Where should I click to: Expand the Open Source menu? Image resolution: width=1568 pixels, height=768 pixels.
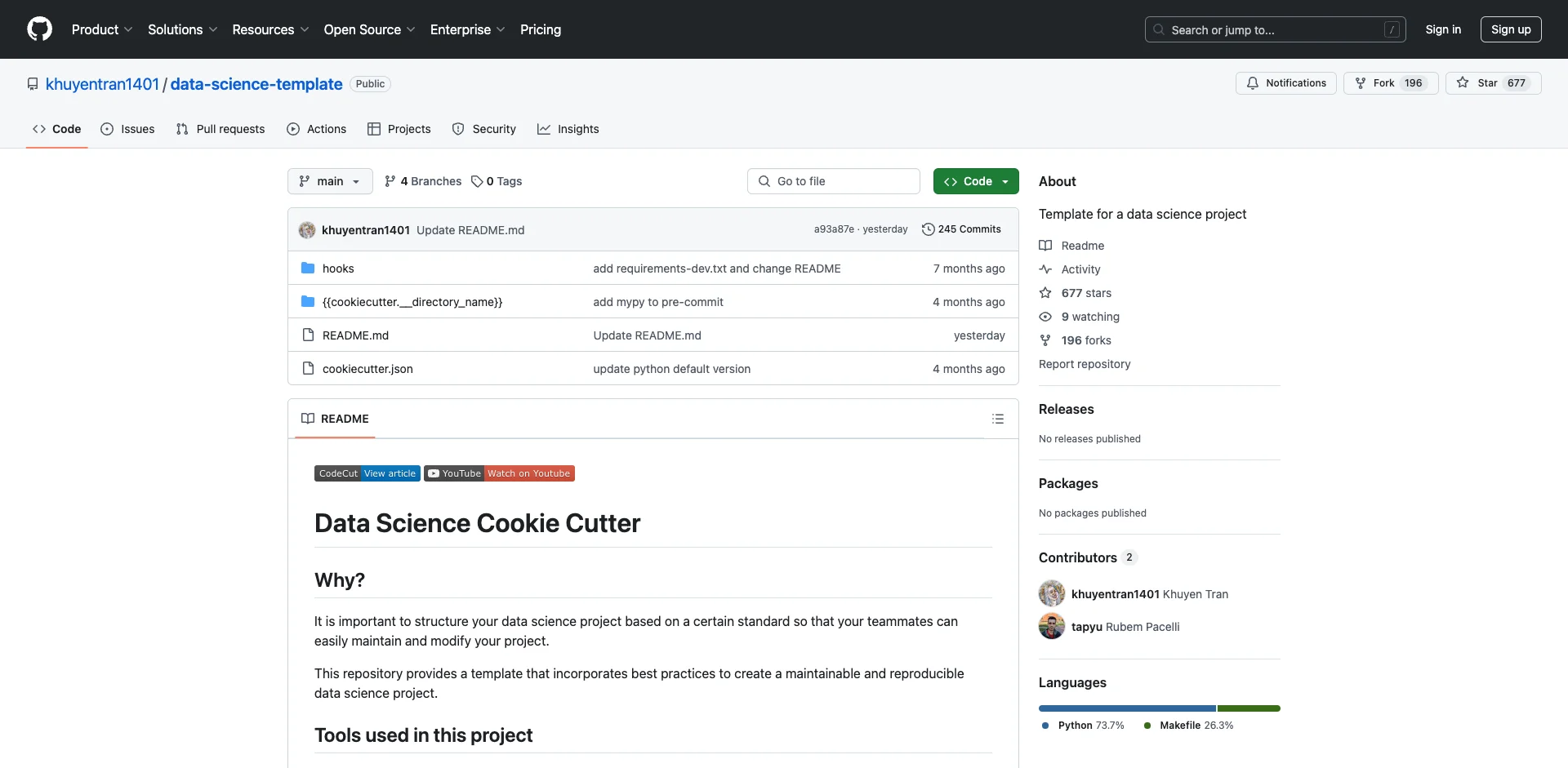pos(369,29)
